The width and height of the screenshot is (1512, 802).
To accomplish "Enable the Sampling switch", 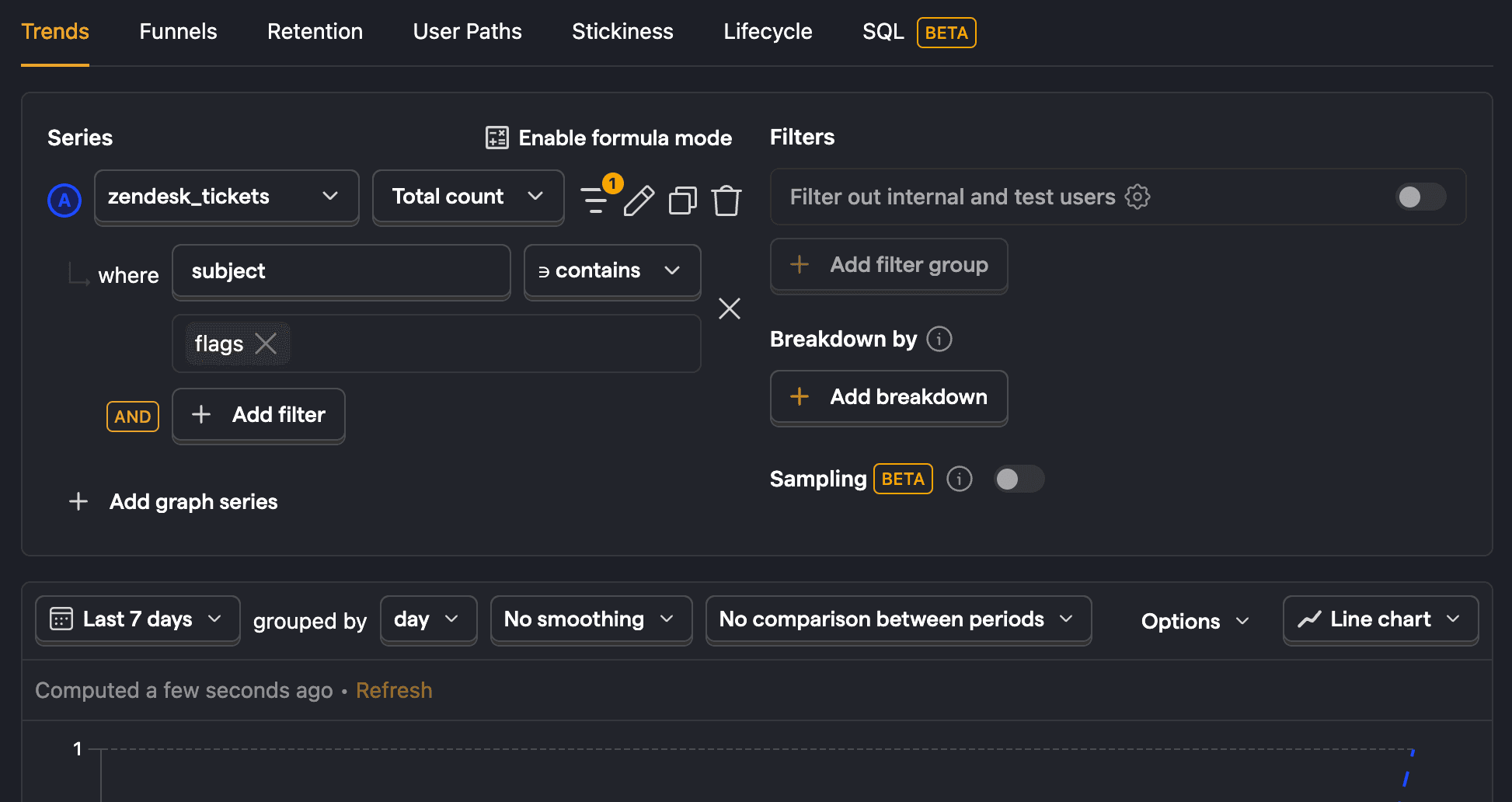I will [x=1019, y=479].
